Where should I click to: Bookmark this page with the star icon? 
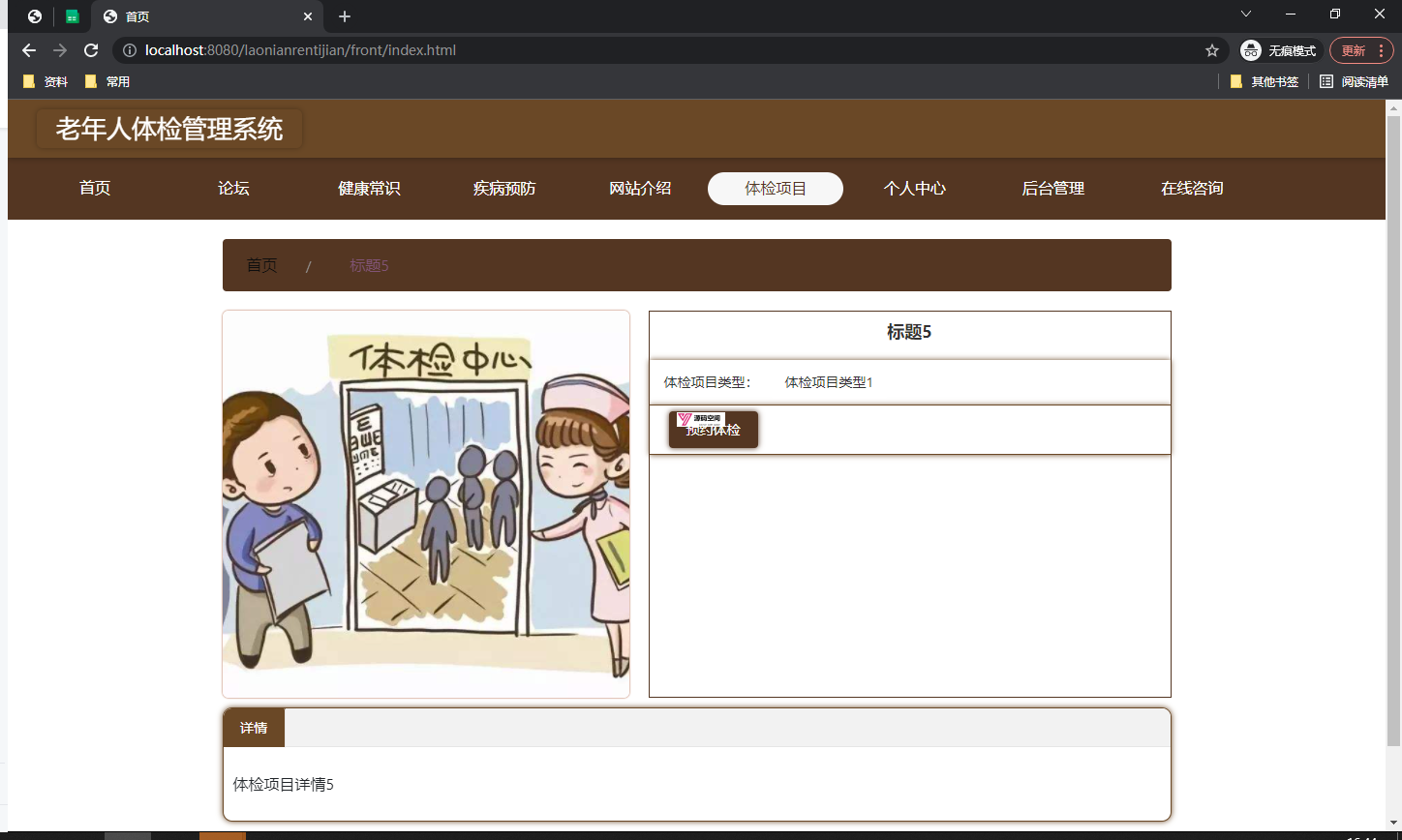pos(1211,50)
